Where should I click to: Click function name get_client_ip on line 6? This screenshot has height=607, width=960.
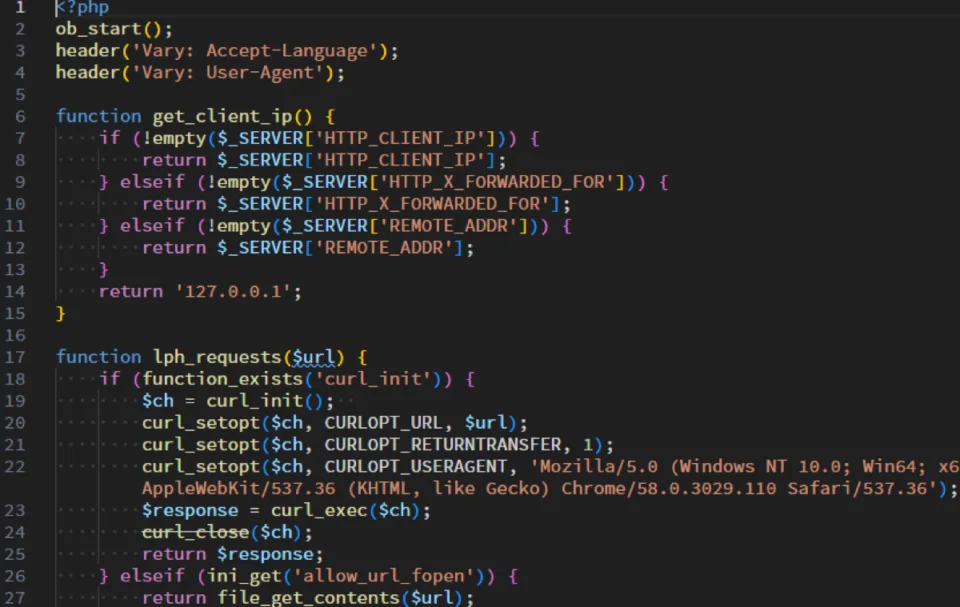(222, 116)
